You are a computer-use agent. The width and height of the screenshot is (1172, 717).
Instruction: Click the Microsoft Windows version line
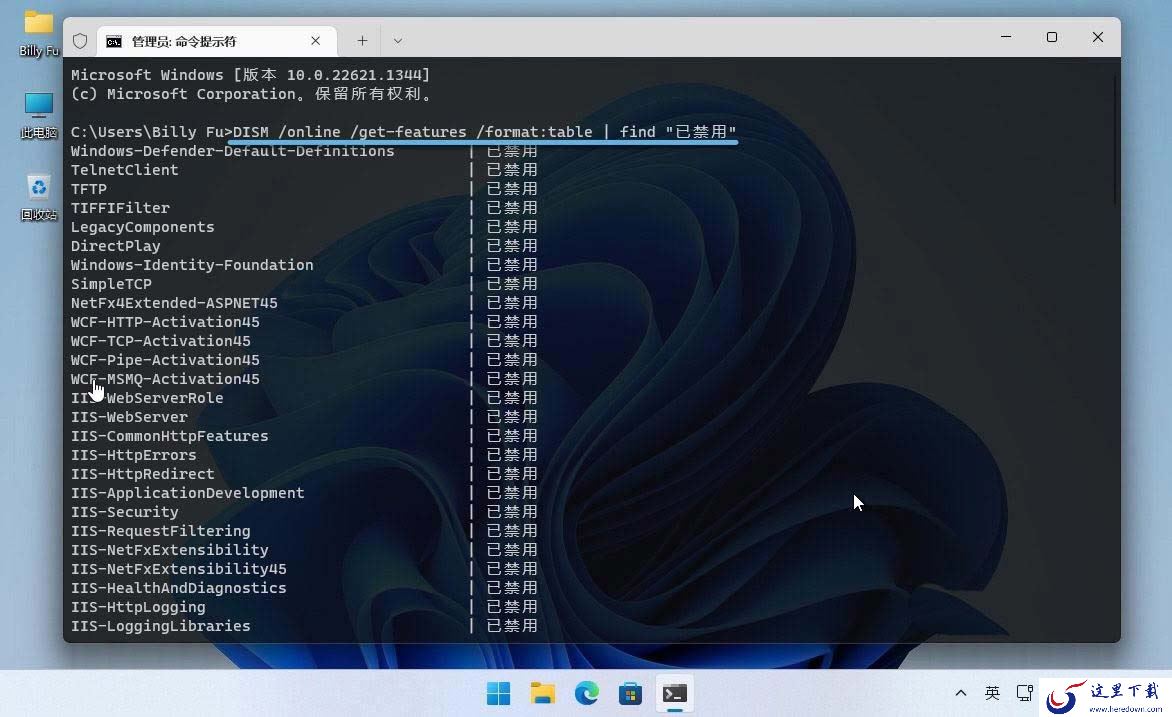point(250,75)
